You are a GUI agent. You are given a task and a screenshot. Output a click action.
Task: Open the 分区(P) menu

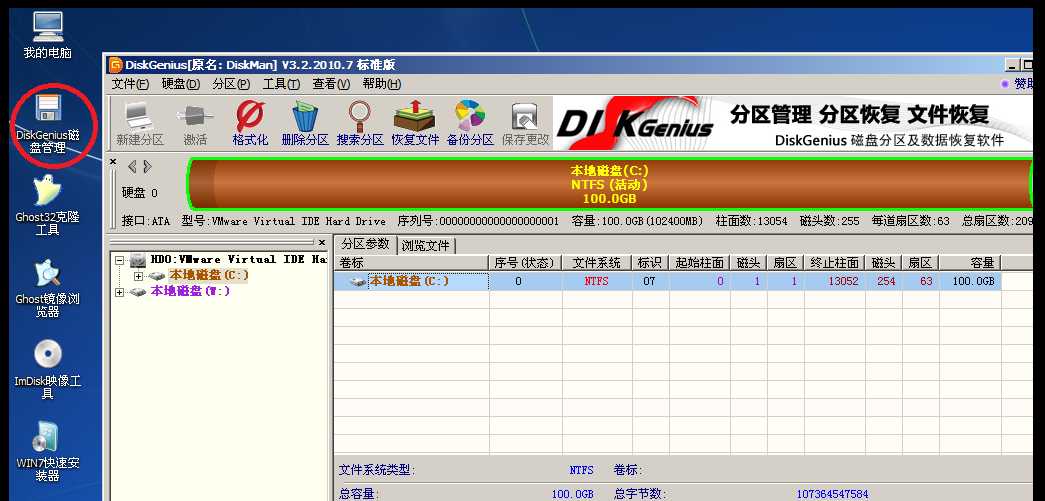click(231, 84)
